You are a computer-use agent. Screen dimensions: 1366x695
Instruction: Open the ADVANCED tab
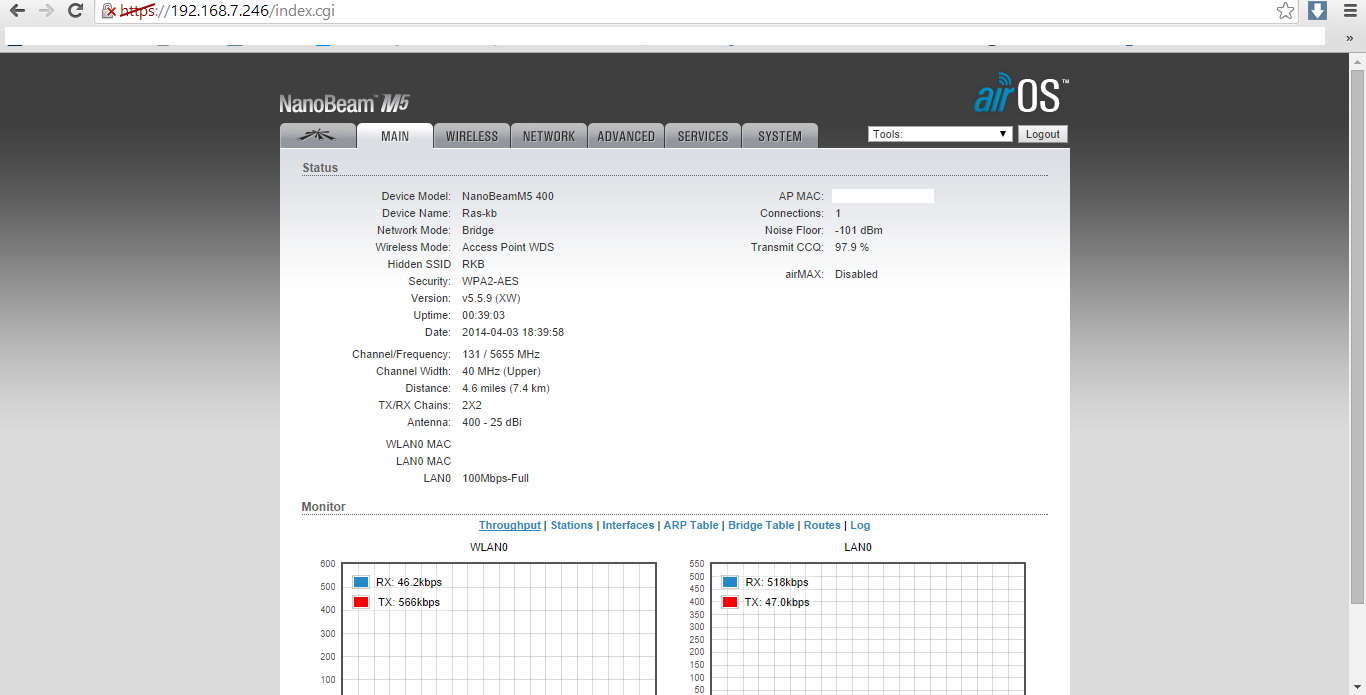click(626, 136)
